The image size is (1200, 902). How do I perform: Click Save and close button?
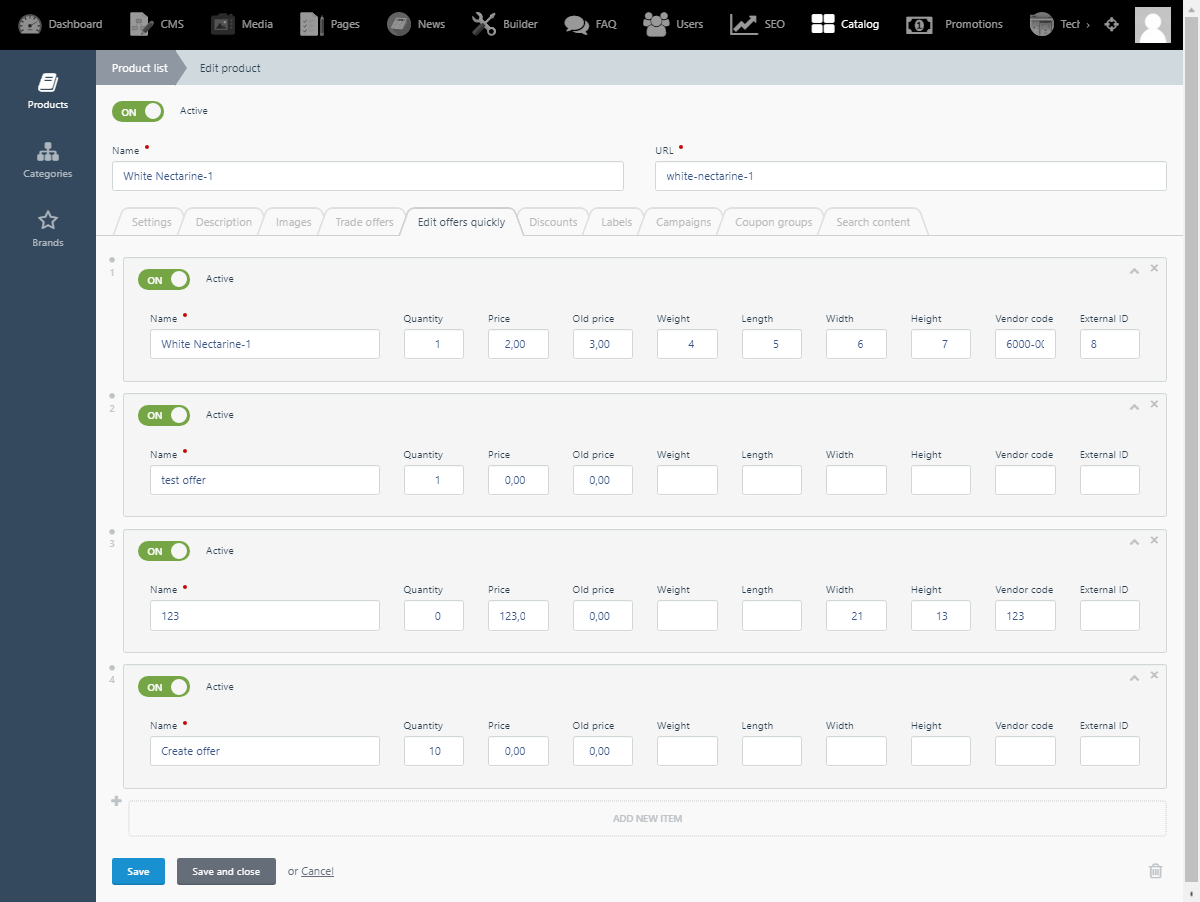pyautogui.click(x=226, y=871)
